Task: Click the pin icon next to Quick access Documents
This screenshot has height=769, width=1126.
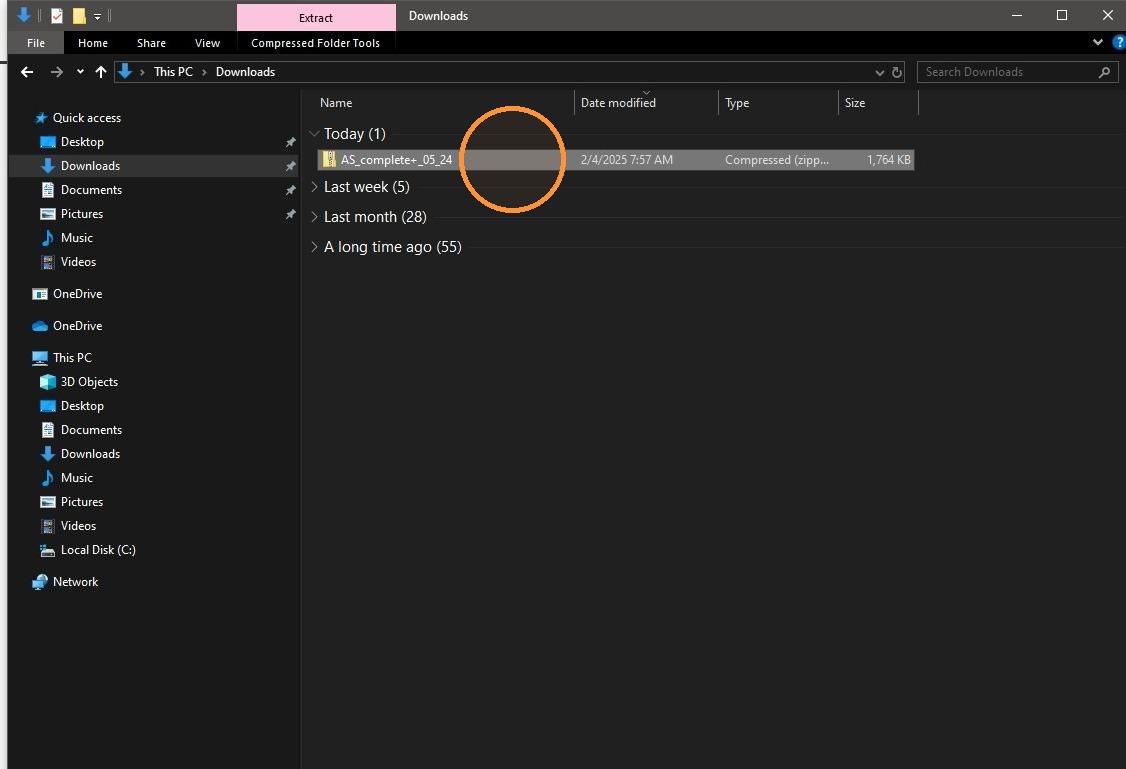Action: point(290,190)
